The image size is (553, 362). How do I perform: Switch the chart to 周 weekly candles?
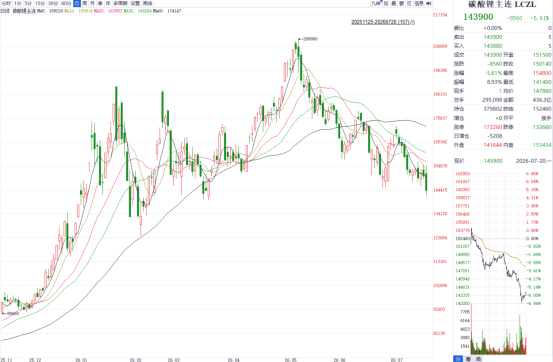85,3
